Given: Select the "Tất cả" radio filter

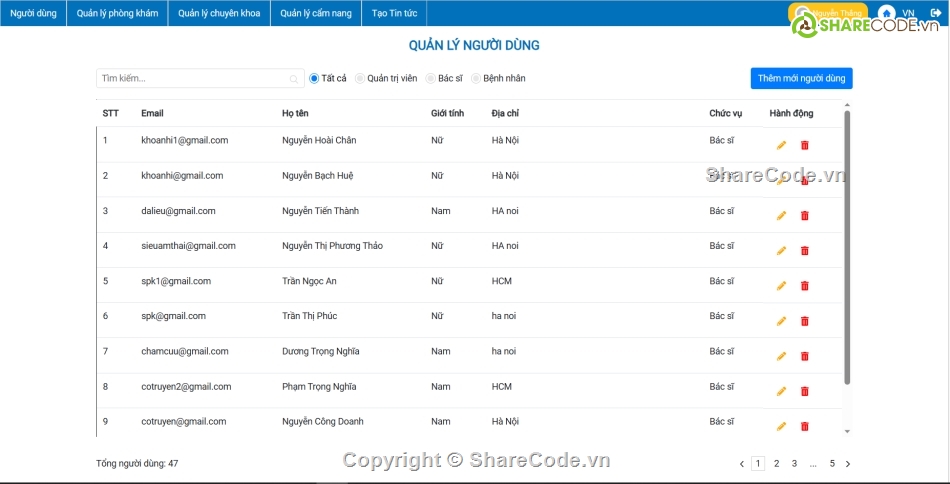Looking at the screenshot, I should tap(314, 78).
